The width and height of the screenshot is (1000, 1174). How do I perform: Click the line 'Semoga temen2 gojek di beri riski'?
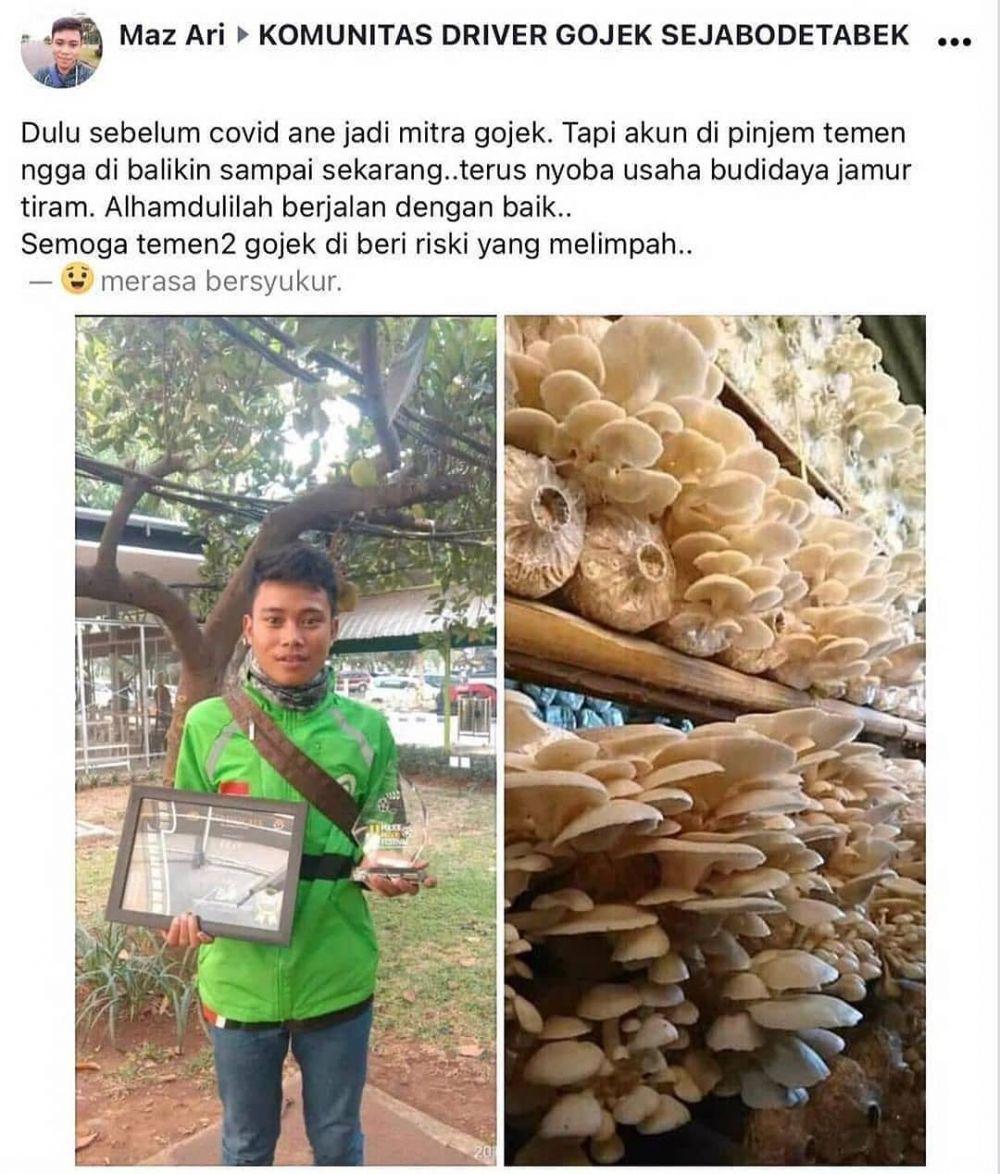click(356, 244)
